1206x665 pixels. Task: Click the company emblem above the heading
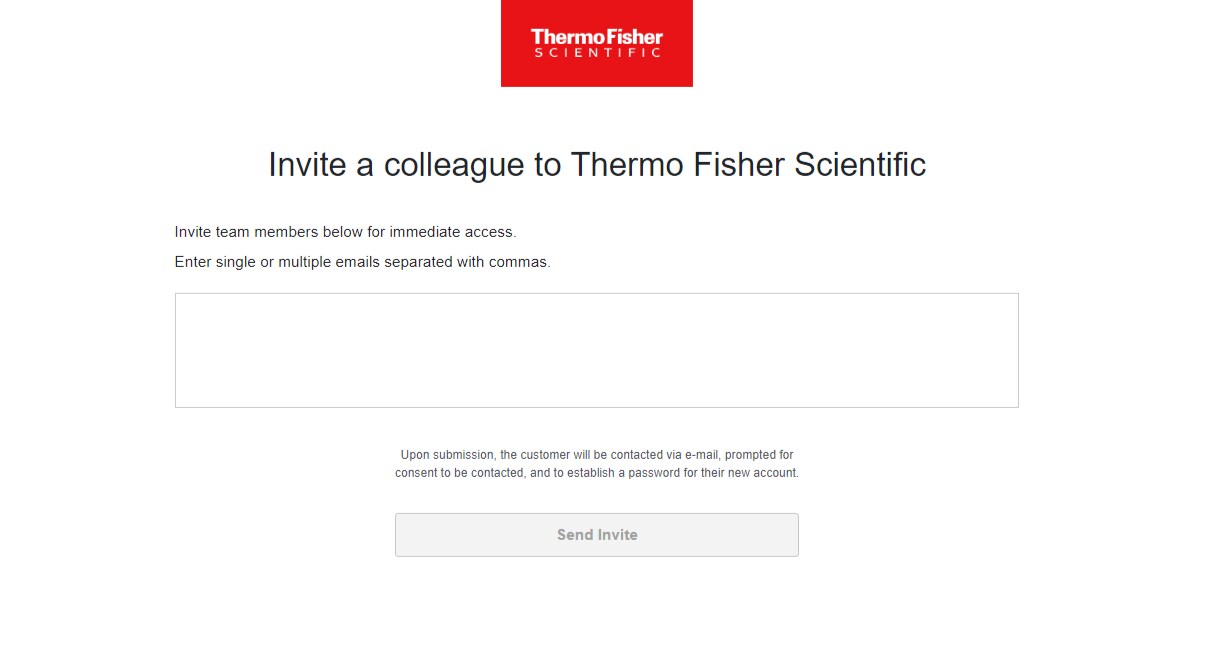pyautogui.click(x=596, y=43)
